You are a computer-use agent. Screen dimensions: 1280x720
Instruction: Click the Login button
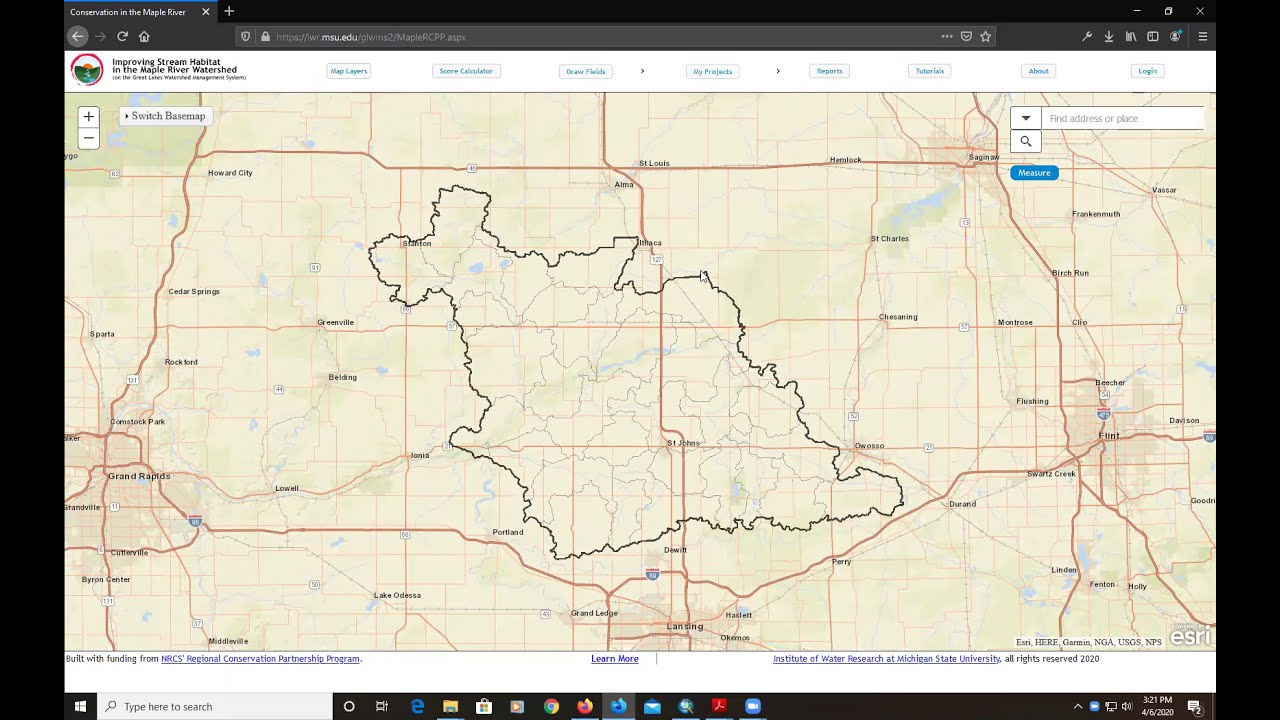click(1148, 71)
